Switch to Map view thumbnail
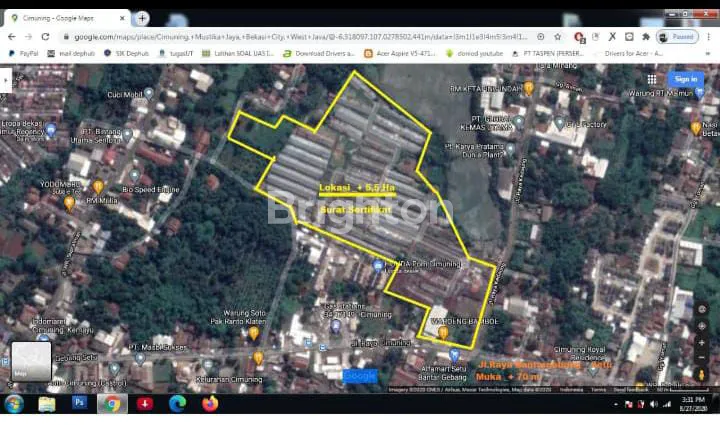 pos(31,361)
